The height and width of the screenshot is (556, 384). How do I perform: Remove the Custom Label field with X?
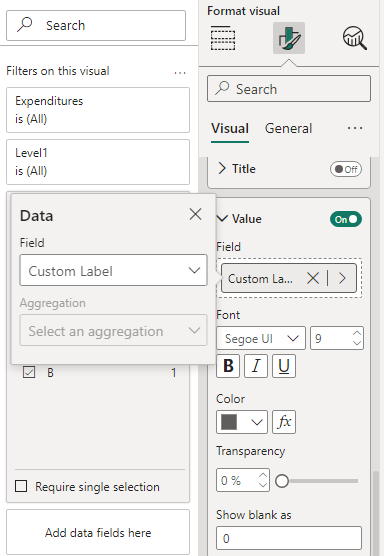[313, 278]
